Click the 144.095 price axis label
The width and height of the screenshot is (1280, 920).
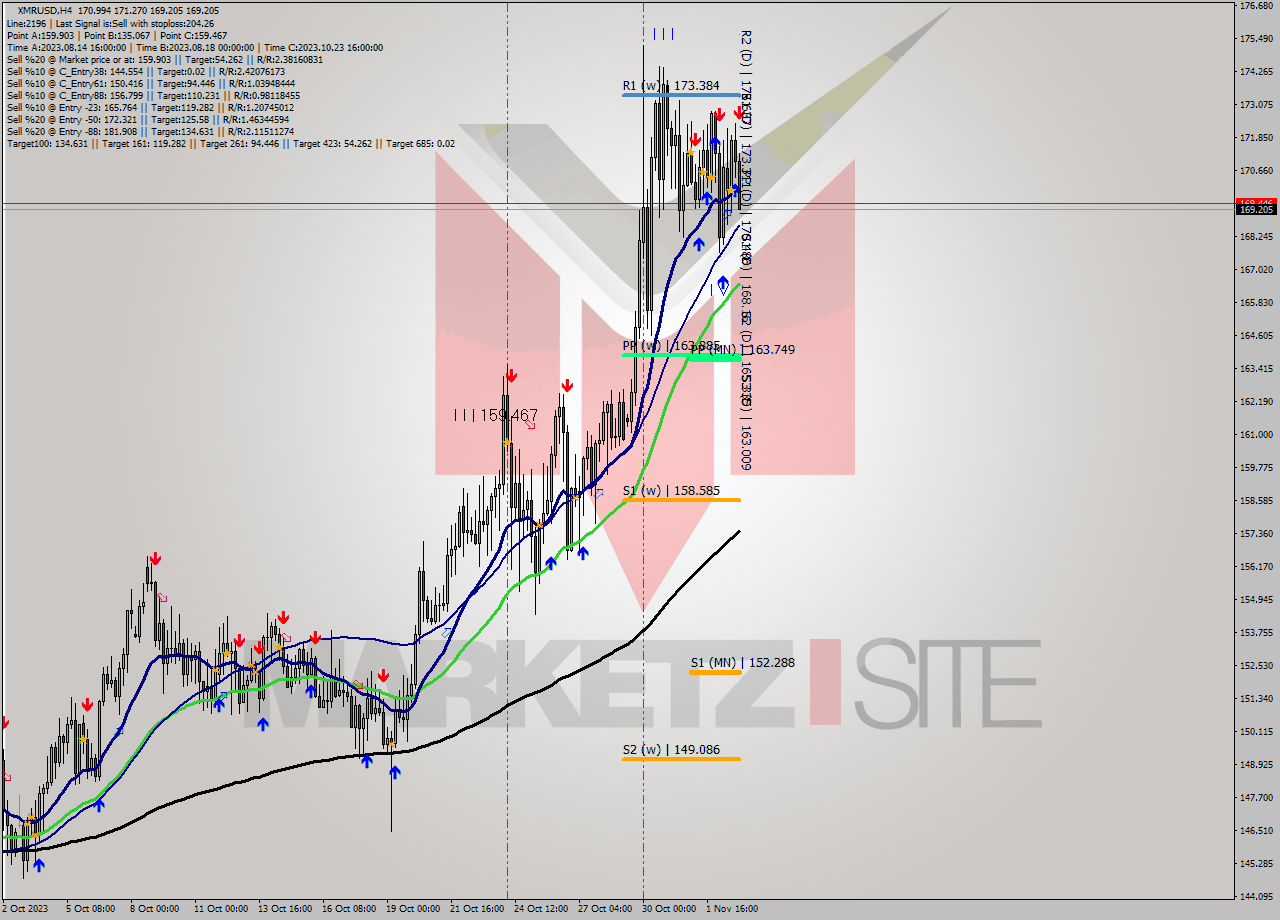pyautogui.click(x=1256, y=897)
